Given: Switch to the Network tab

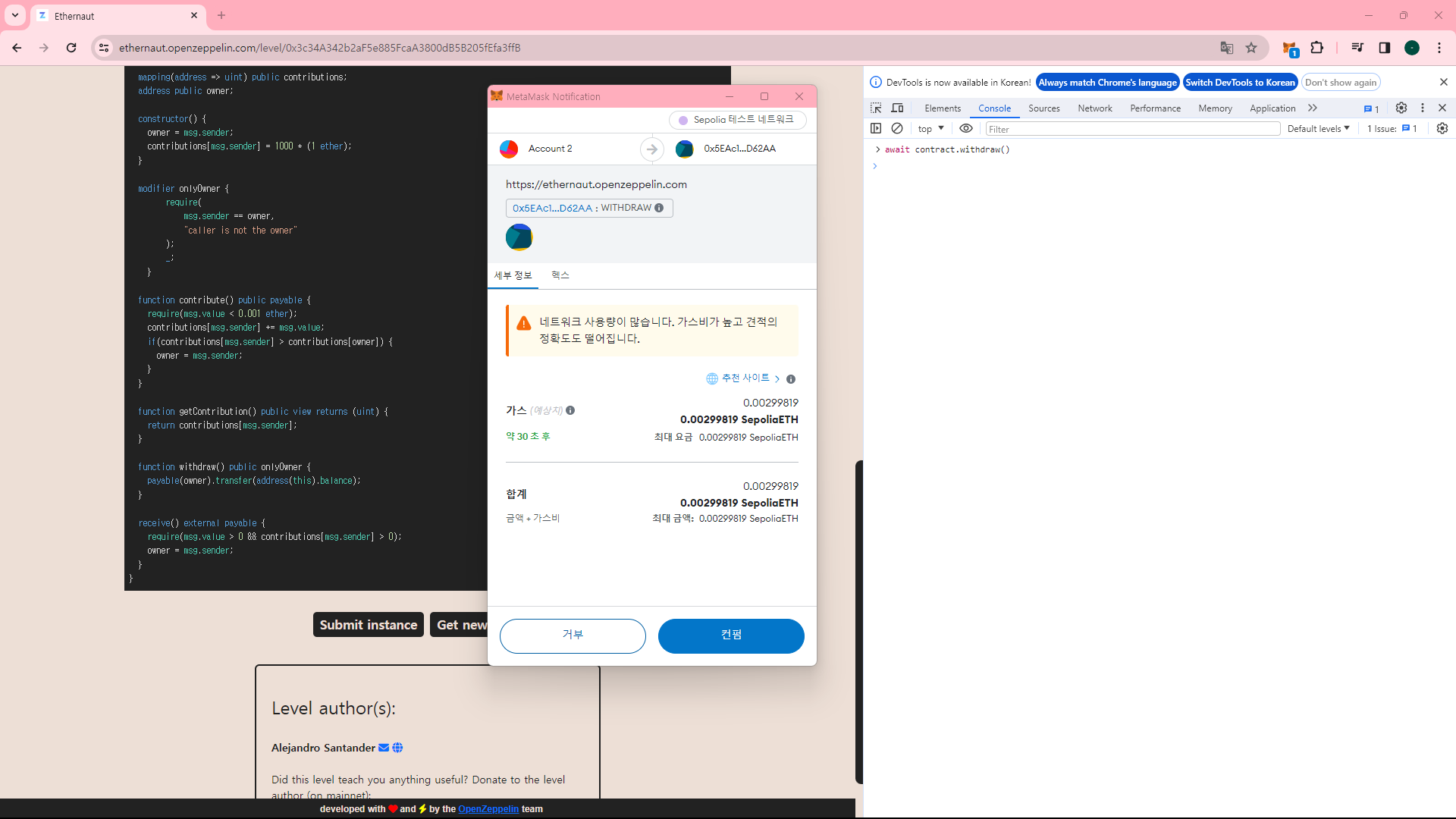Looking at the screenshot, I should (x=1095, y=108).
